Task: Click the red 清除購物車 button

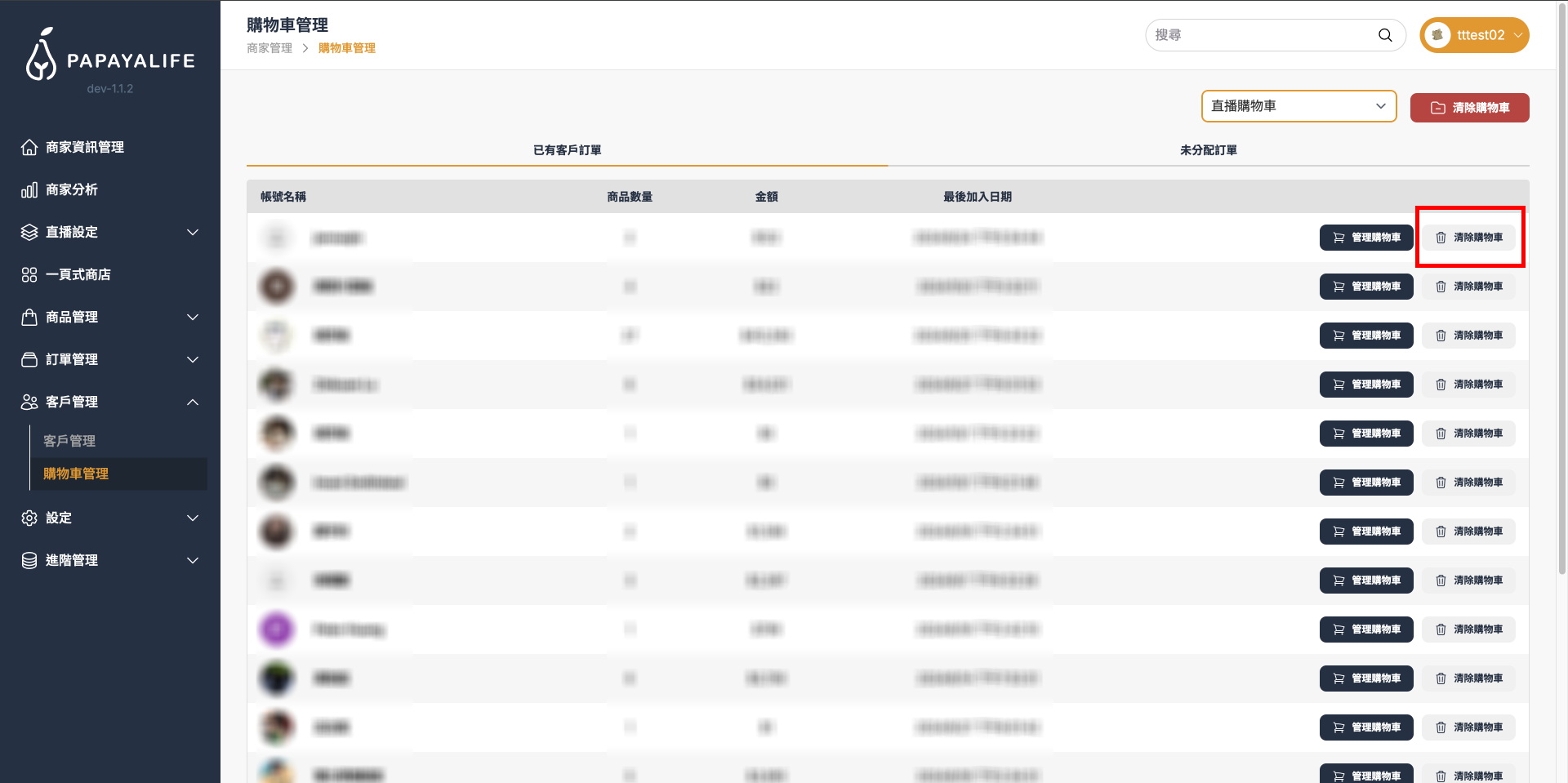Action: 1469,108
